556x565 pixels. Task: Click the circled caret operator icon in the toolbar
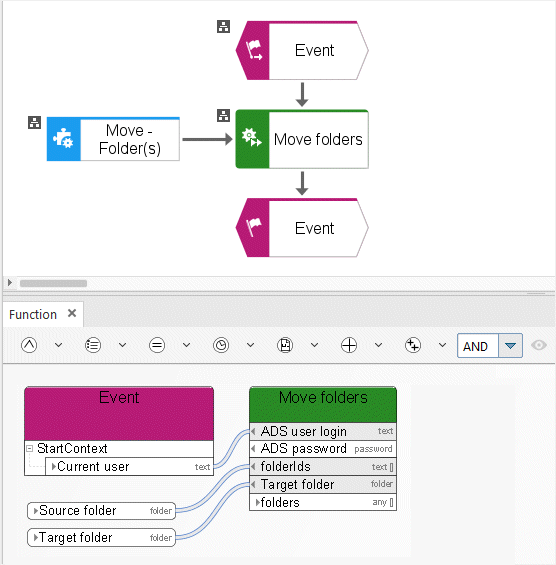tap(29, 345)
